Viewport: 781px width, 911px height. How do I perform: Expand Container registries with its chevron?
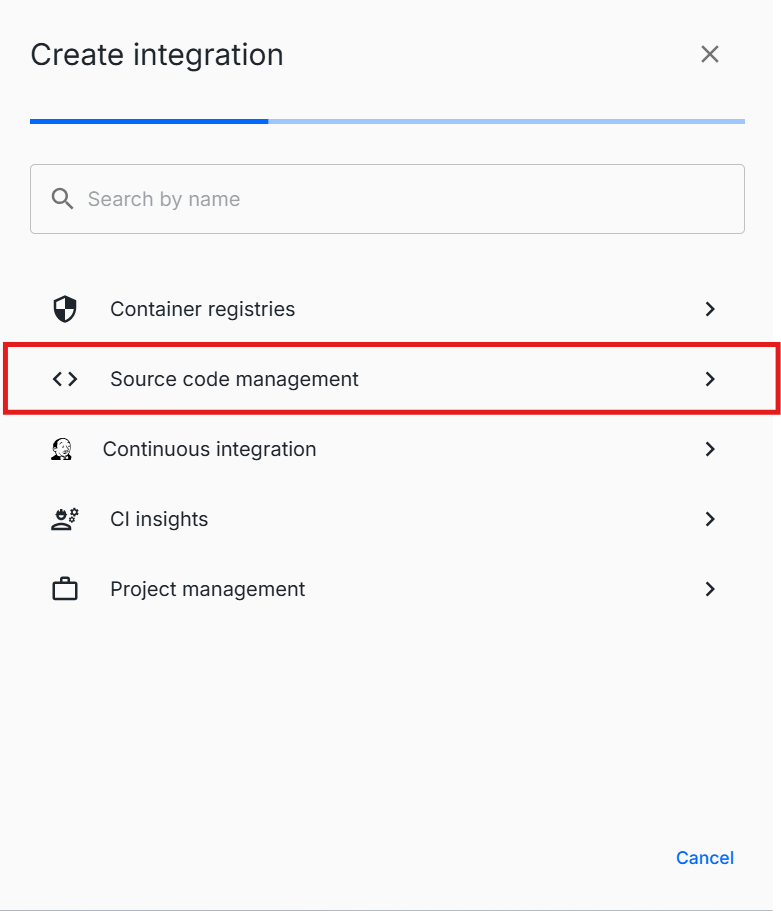(x=710, y=309)
